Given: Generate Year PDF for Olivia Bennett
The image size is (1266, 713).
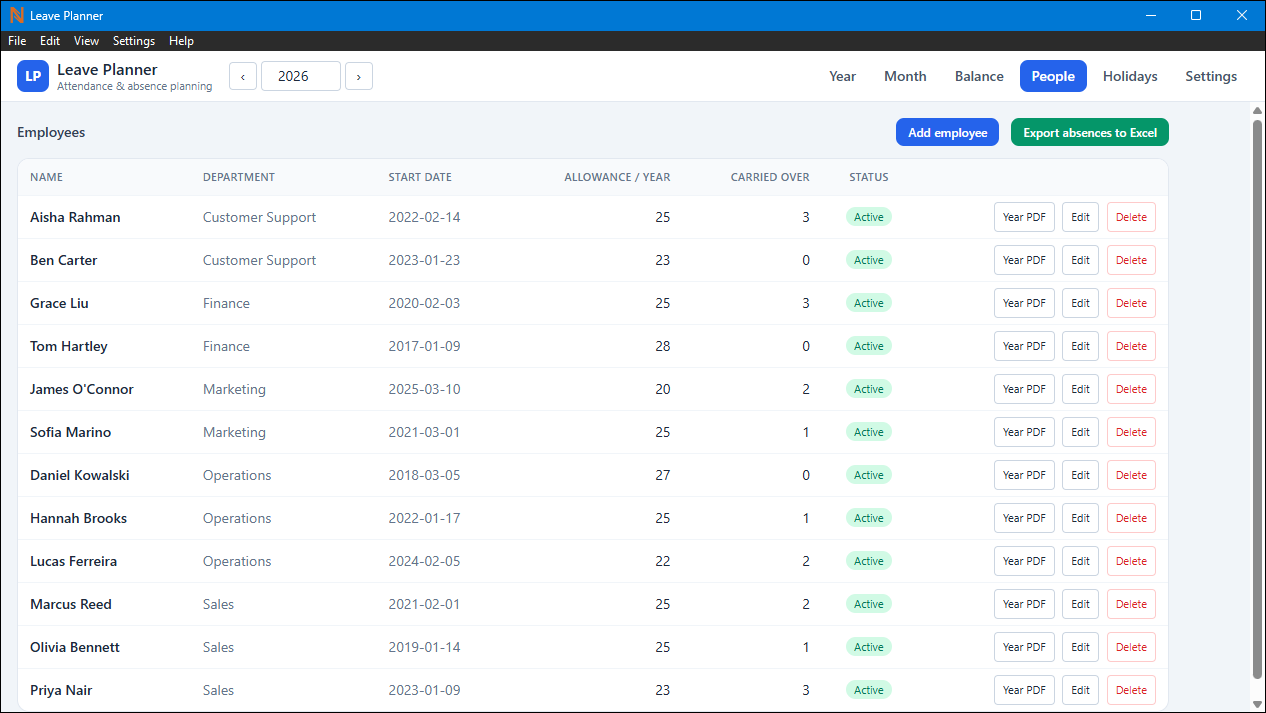Looking at the screenshot, I should coord(1024,647).
